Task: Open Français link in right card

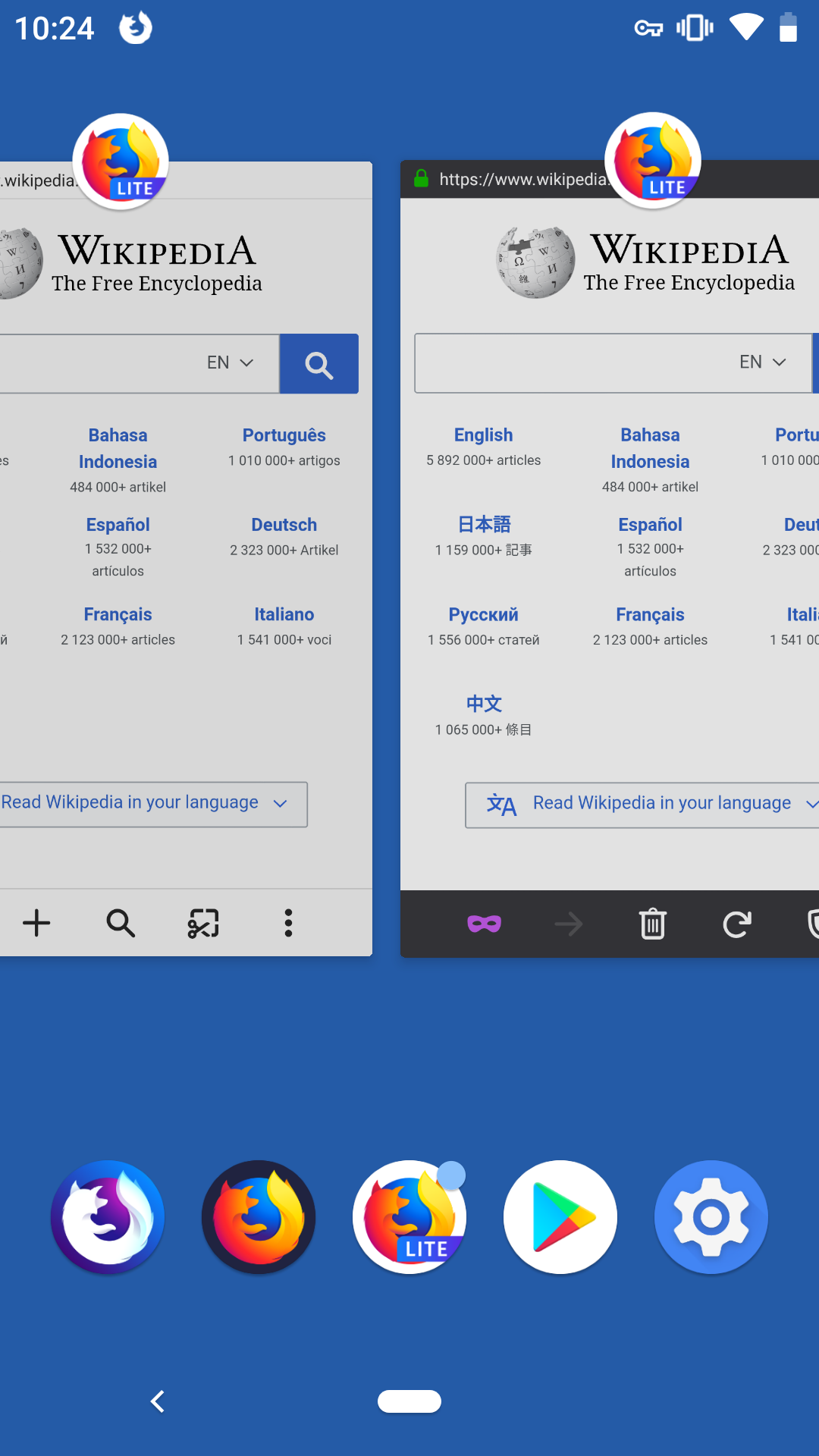Action: (x=651, y=614)
